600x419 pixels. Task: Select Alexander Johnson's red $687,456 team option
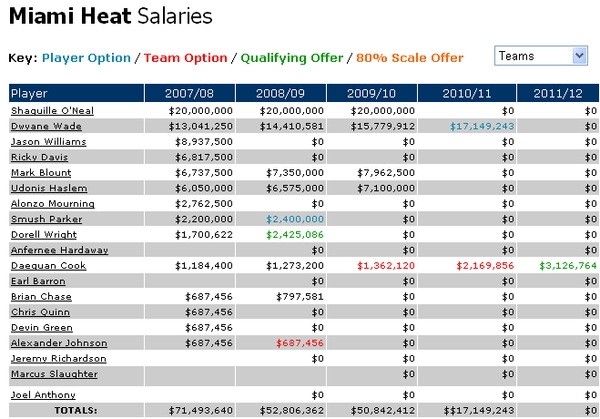pos(300,343)
